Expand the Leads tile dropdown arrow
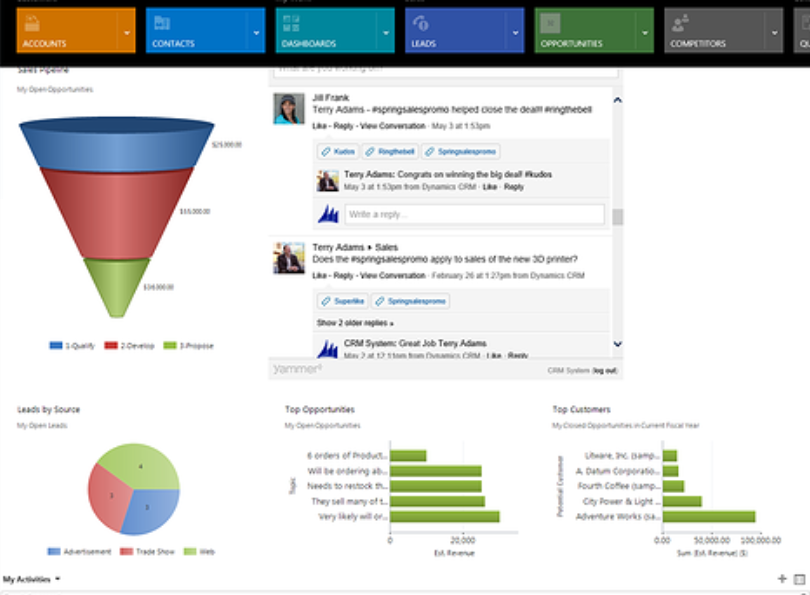810x595 pixels. pyautogui.click(x=516, y=33)
